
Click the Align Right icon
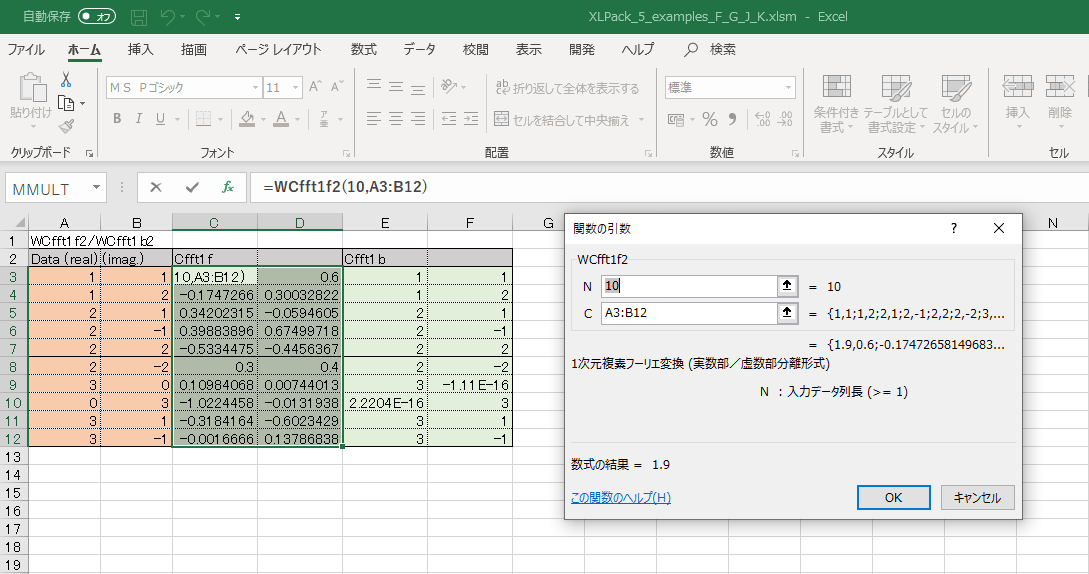(x=418, y=119)
